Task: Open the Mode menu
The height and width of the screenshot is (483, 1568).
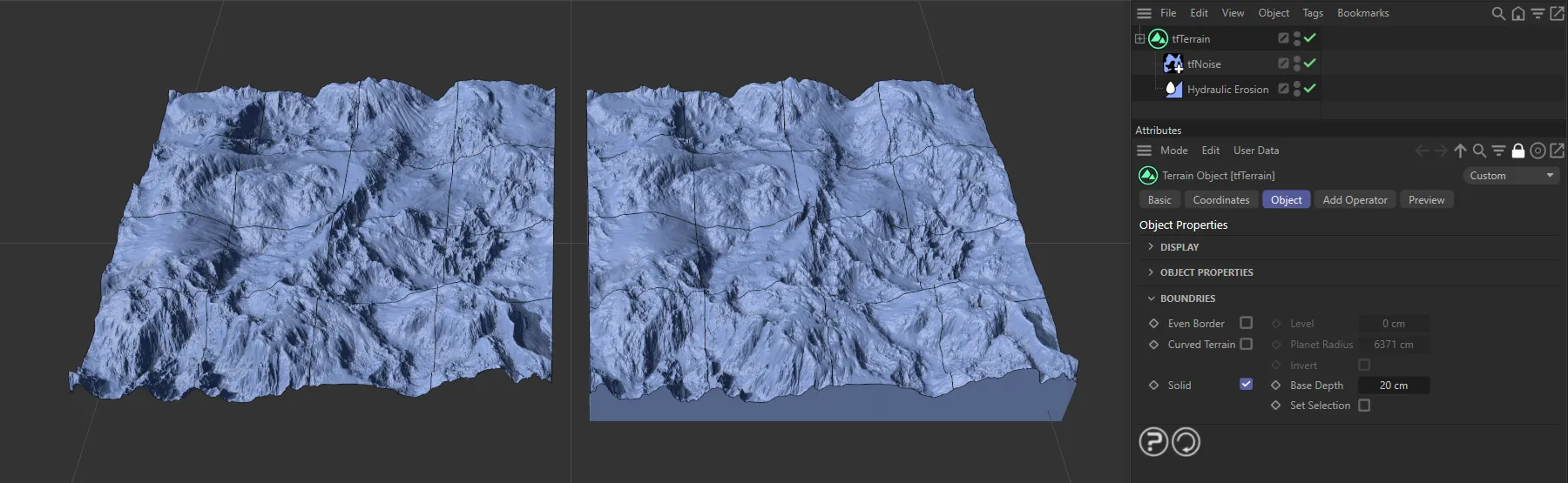Action: (1173, 151)
